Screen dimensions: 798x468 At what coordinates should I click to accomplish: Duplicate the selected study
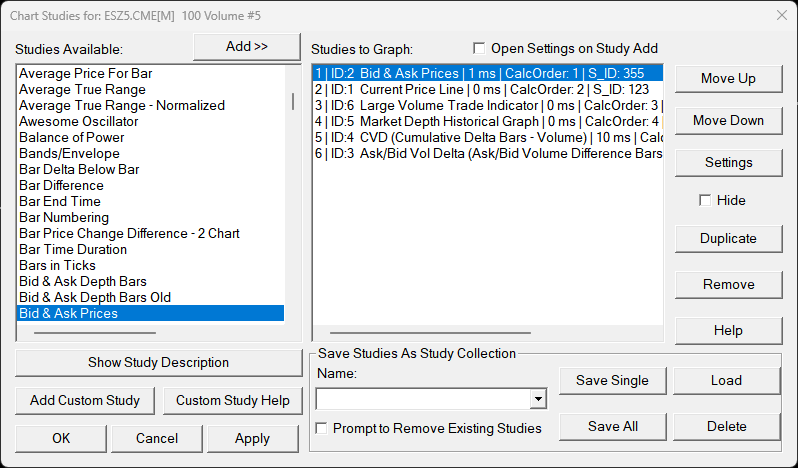coord(728,238)
